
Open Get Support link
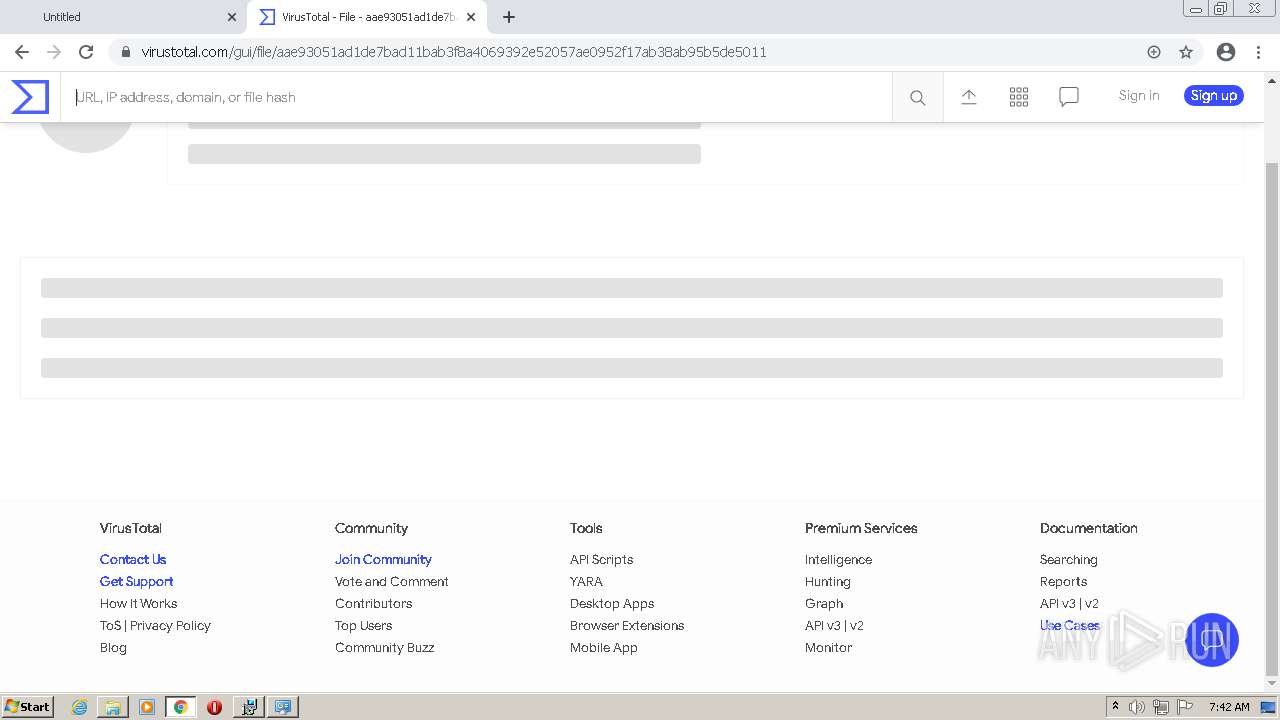point(136,581)
